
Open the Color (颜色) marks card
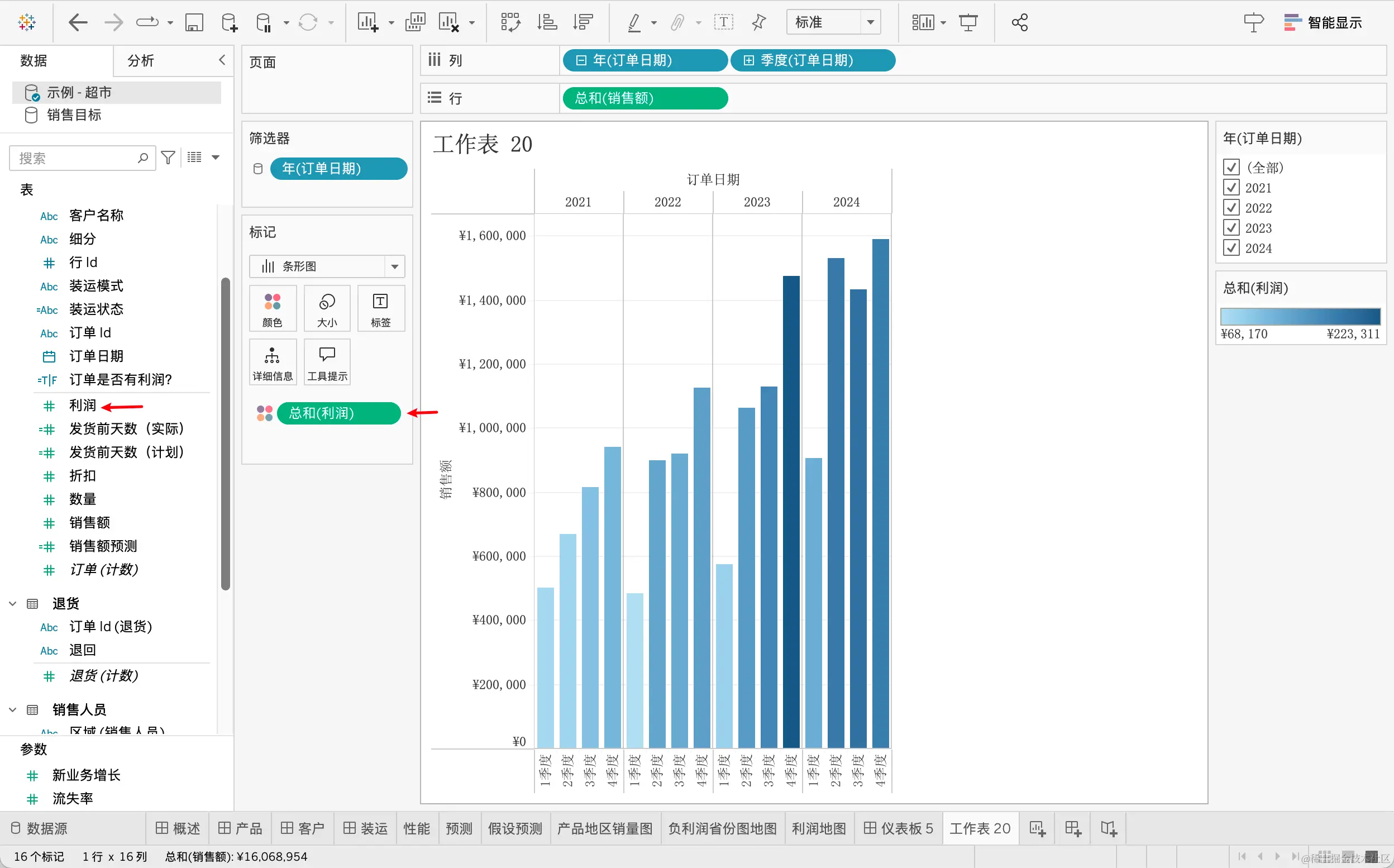273,308
